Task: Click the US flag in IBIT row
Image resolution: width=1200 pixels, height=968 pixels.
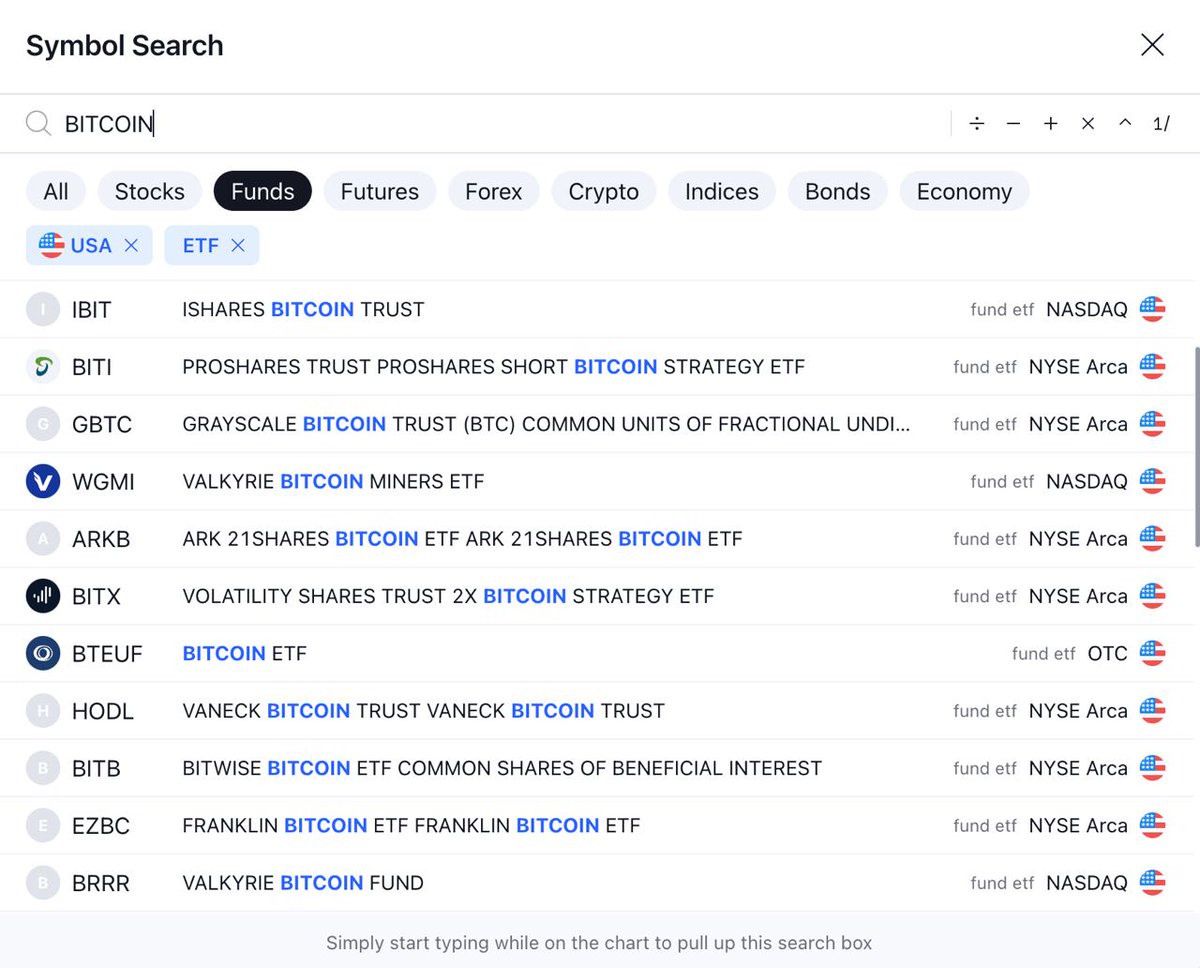Action: tap(1152, 310)
